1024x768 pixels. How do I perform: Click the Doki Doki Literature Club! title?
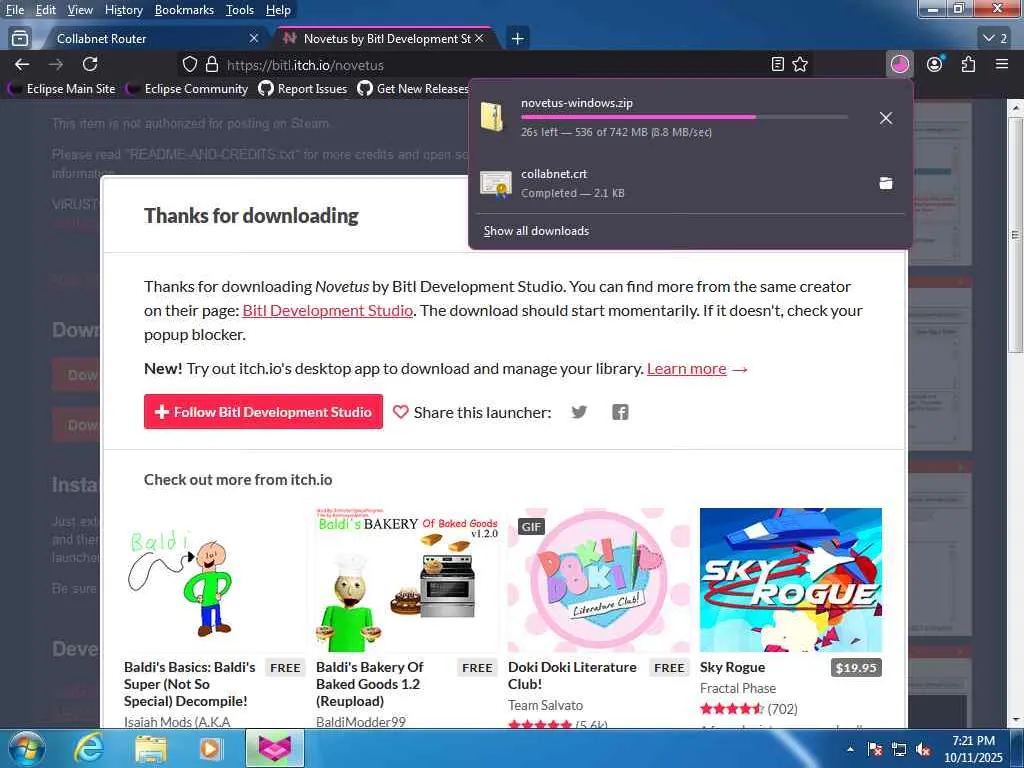pos(572,676)
